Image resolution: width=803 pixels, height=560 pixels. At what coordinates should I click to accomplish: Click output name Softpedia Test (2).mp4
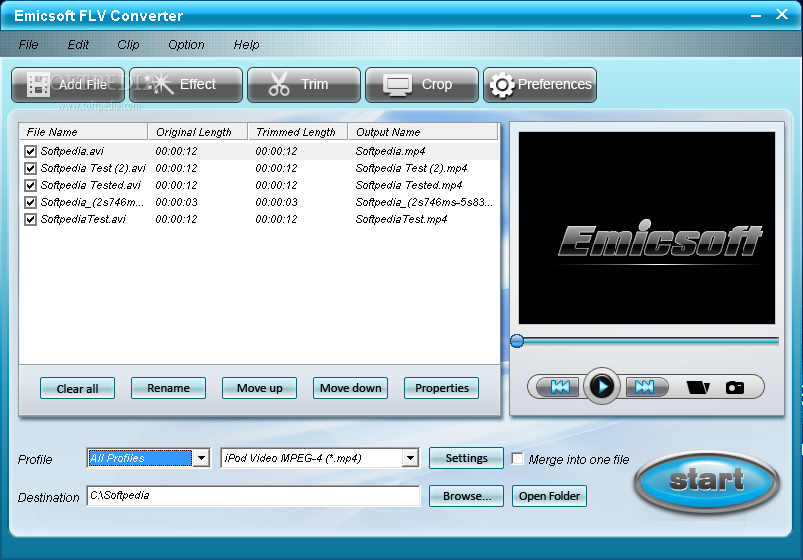pos(411,168)
